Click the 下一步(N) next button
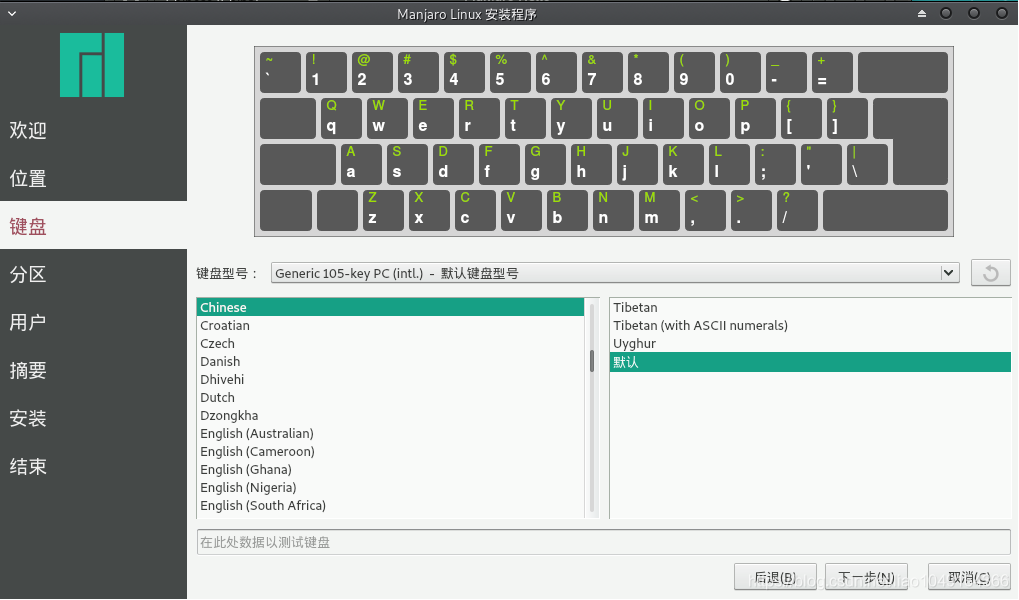 866,577
